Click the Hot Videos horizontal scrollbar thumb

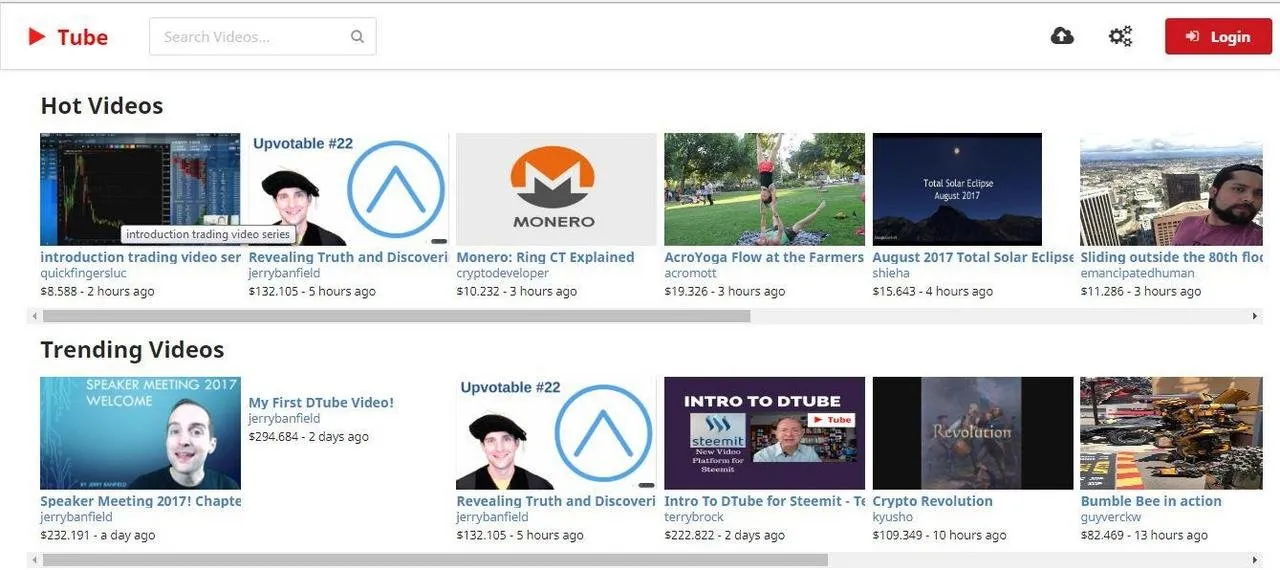point(396,316)
